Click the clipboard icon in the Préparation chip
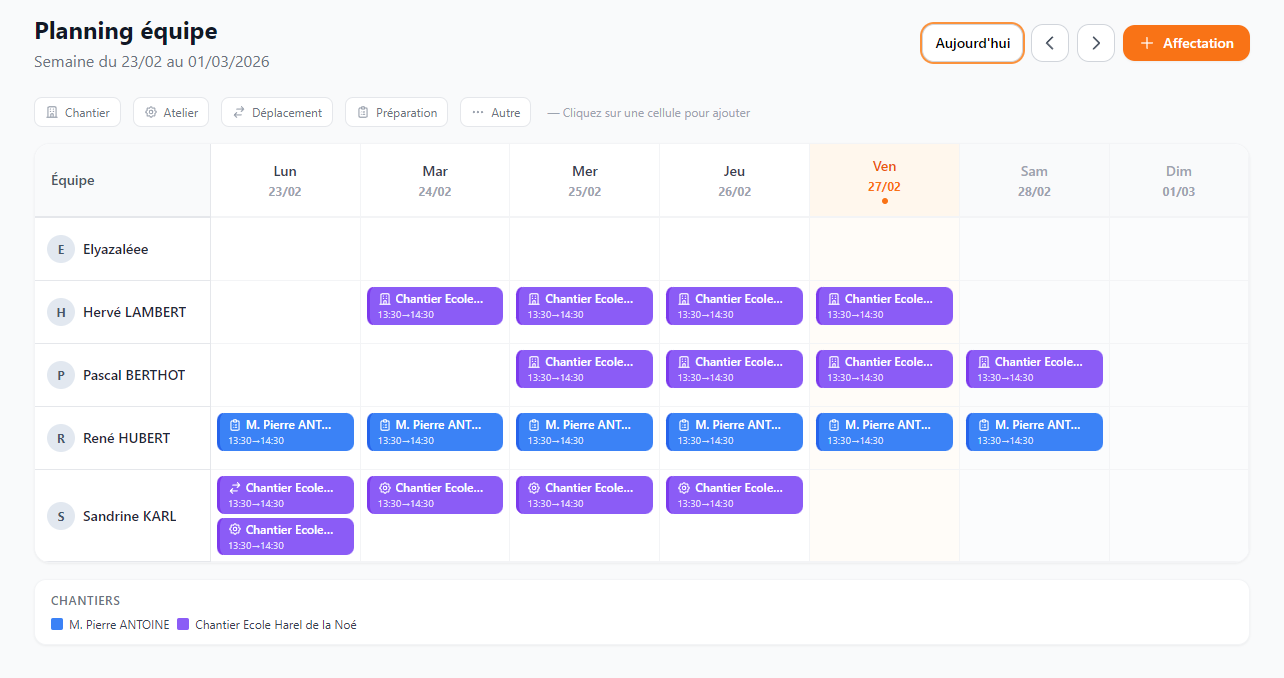The image size is (1284, 678). (x=363, y=113)
